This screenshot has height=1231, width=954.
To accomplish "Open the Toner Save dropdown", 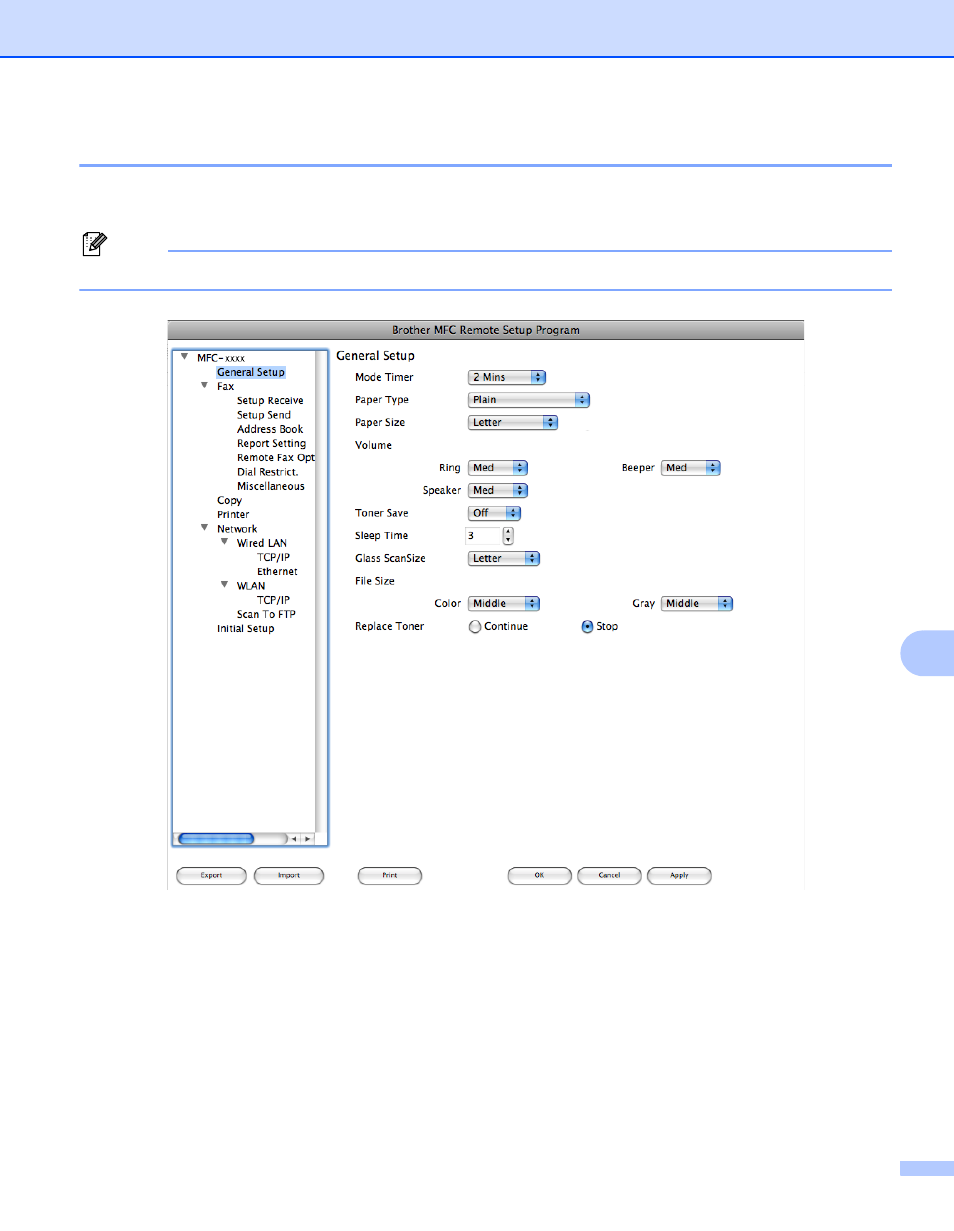I will (x=494, y=513).
